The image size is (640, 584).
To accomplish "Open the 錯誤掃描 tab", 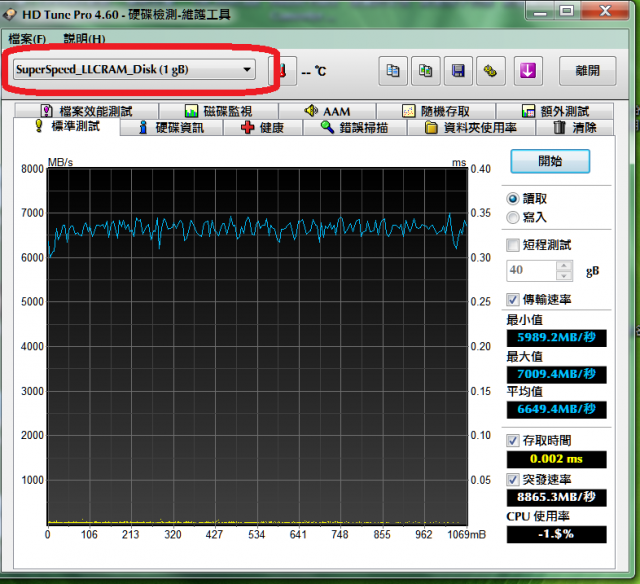I will [x=354, y=128].
